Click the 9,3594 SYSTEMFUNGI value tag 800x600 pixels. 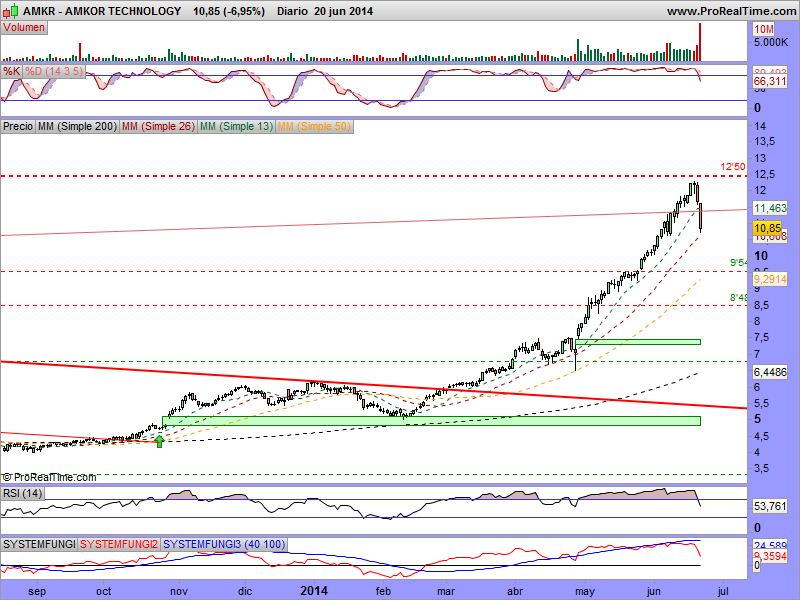click(770, 556)
